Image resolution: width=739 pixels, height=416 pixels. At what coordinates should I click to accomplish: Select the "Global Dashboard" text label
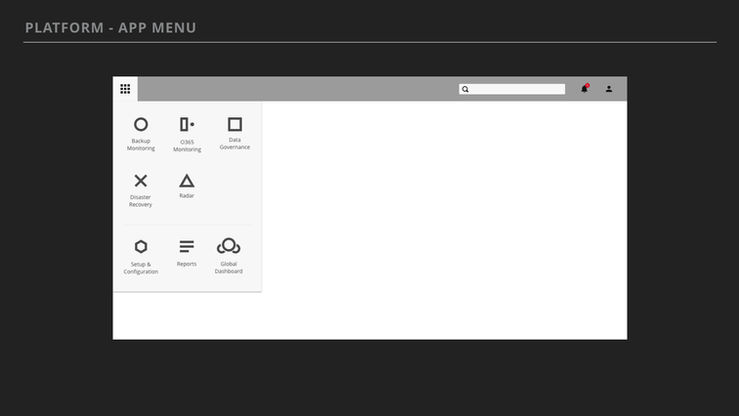click(x=229, y=268)
